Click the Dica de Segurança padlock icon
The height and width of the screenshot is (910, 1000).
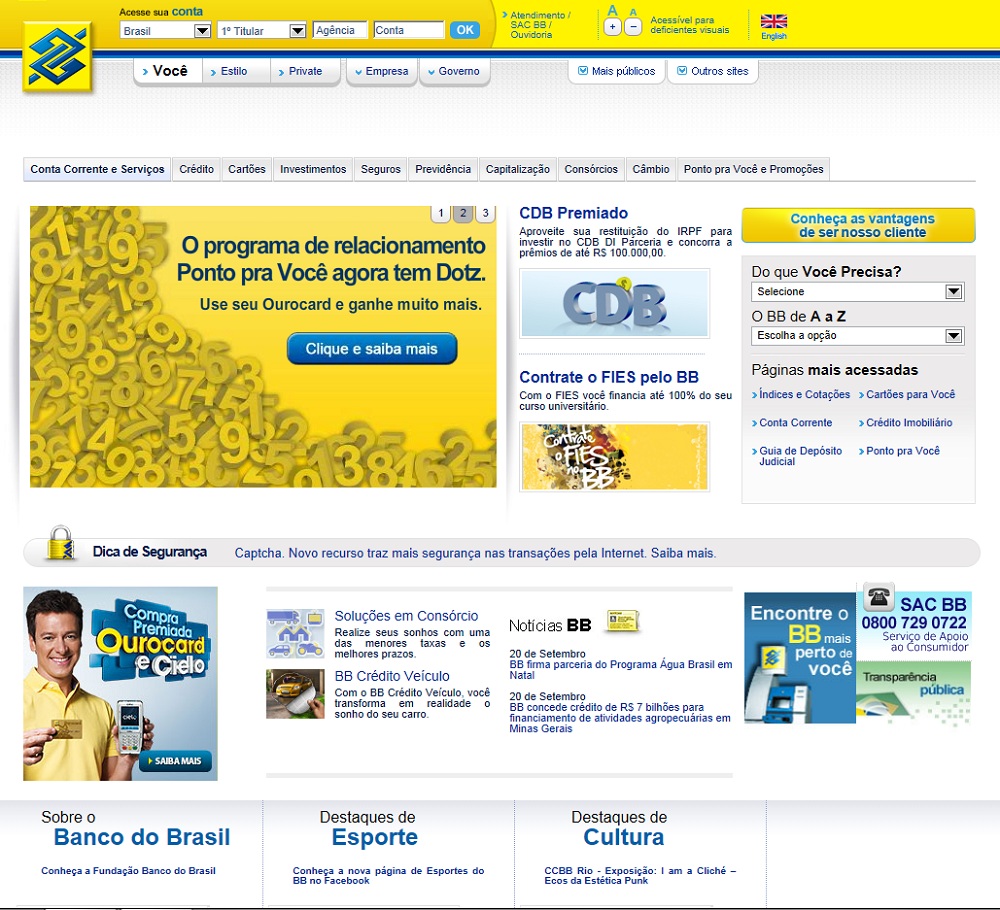point(61,543)
